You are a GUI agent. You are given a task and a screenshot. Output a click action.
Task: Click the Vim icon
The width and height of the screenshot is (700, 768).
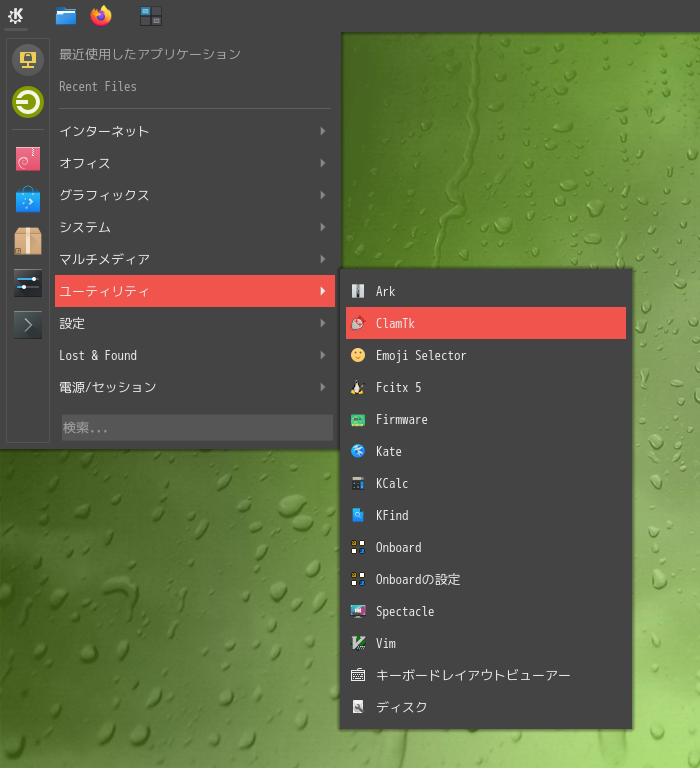tap(358, 643)
